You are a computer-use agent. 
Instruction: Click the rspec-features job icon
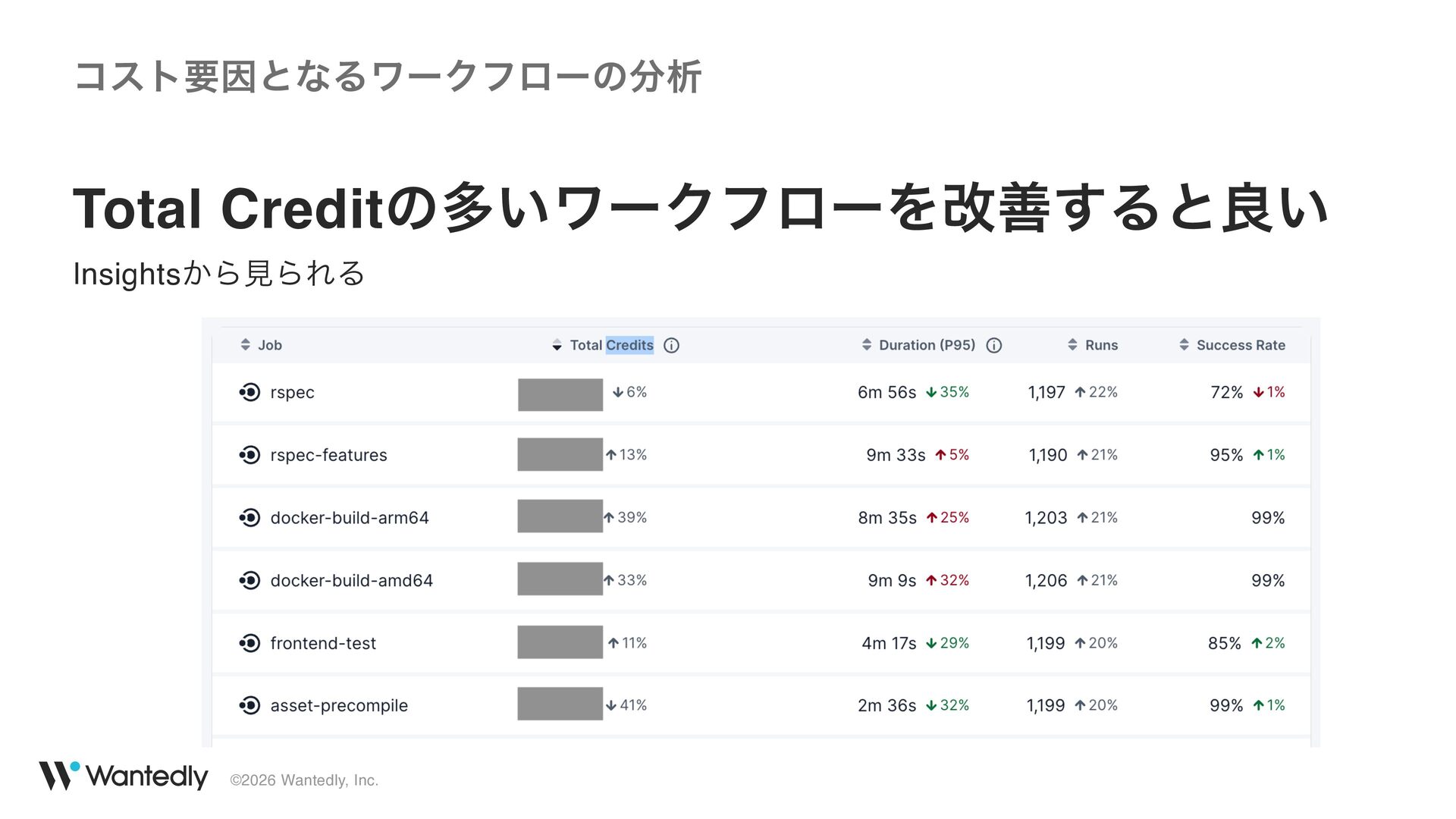(x=249, y=455)
